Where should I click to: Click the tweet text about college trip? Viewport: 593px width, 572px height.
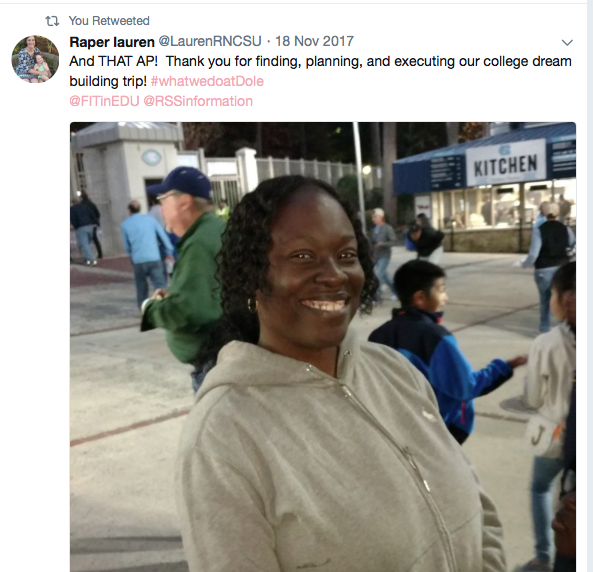(x=320, y=71)
